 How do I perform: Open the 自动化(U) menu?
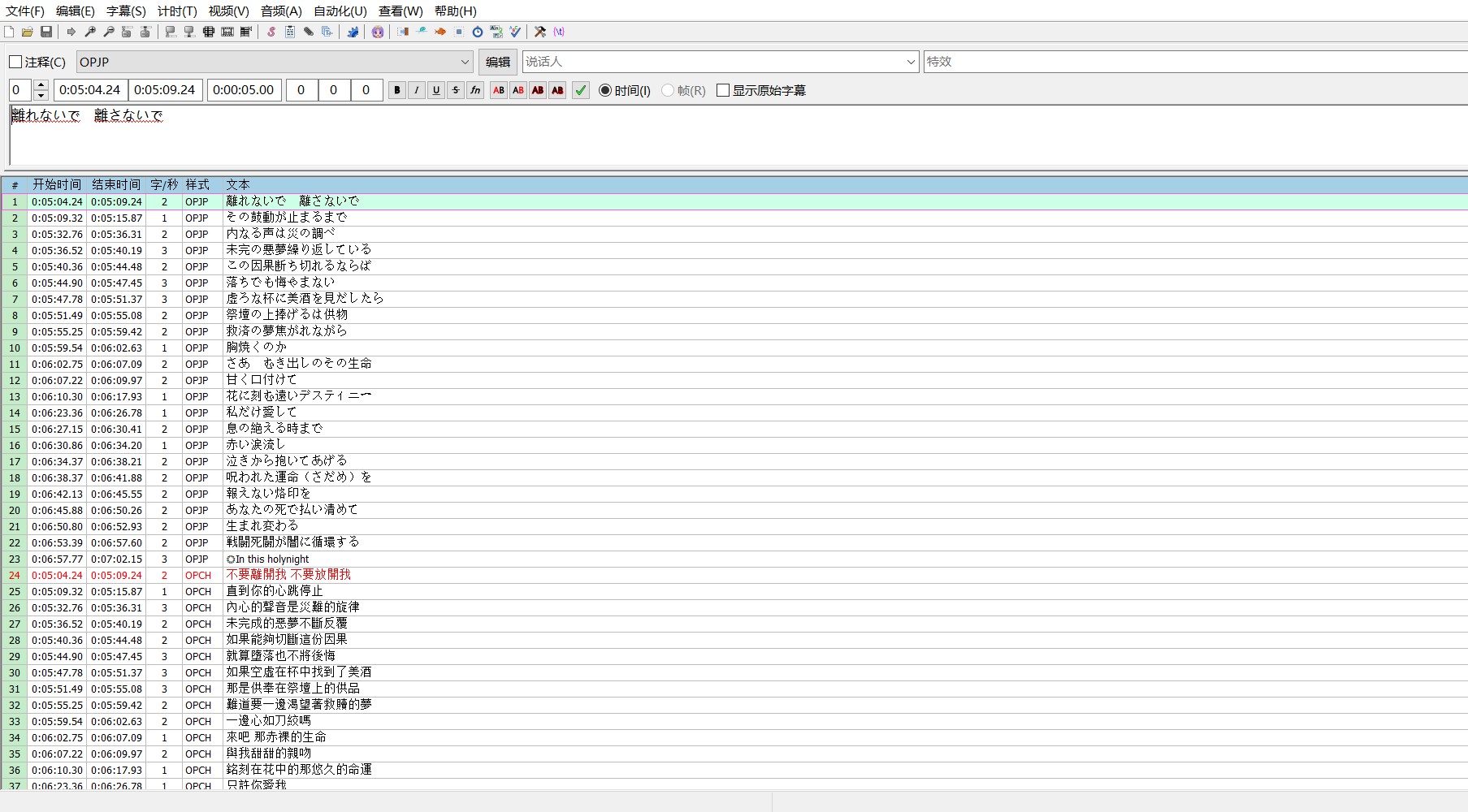click(x=340, y=11)
